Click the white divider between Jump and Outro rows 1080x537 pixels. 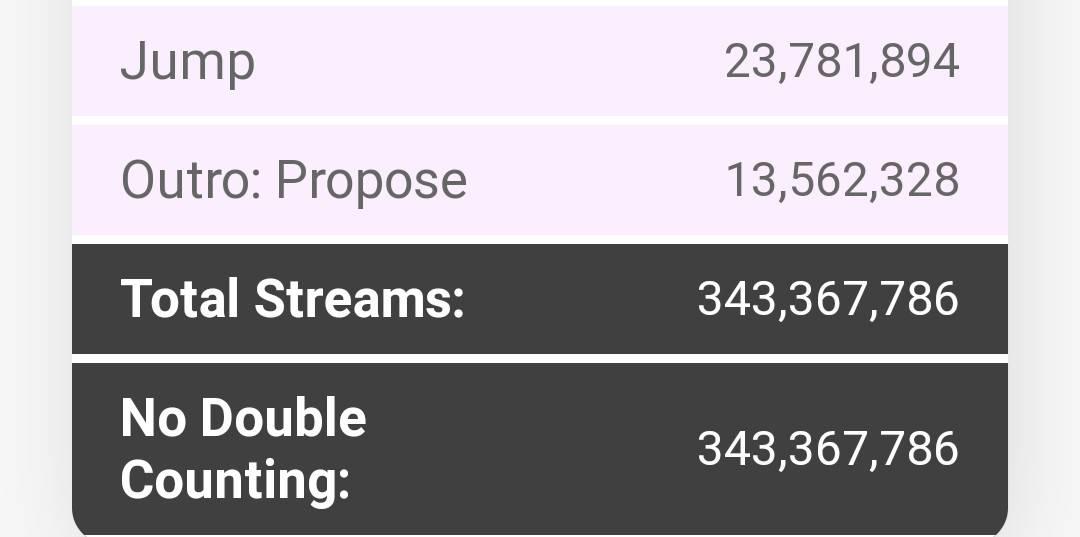pyautogui.click(x=540, y=120)
